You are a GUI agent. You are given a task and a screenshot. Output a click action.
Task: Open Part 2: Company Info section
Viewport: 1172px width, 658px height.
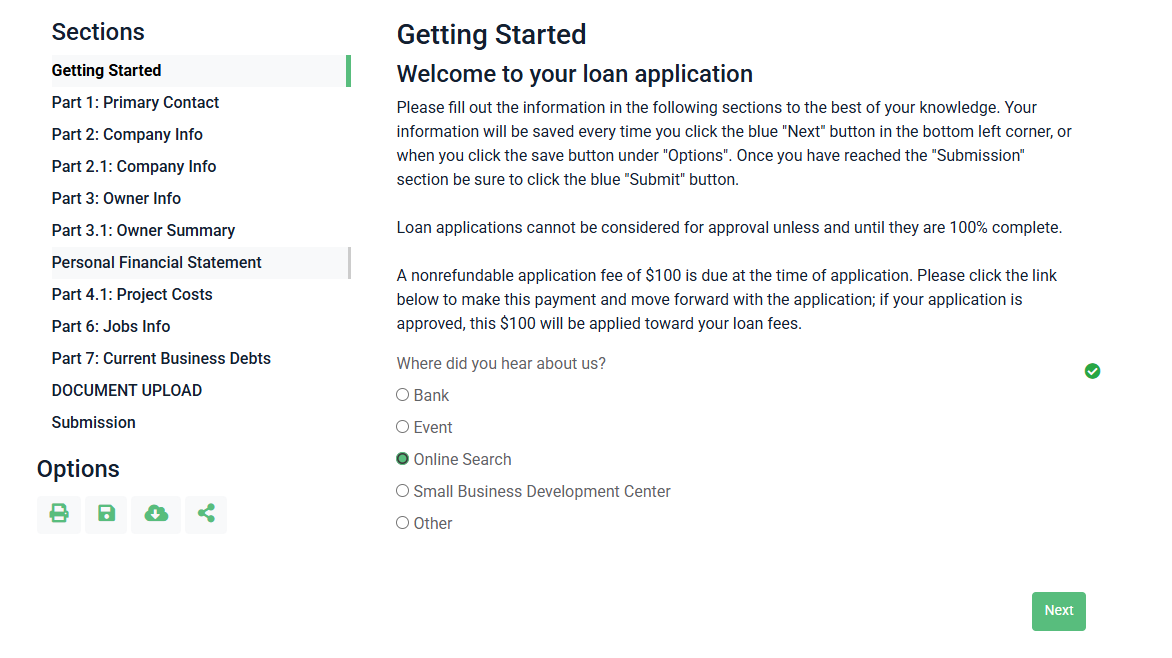point(127,134)
